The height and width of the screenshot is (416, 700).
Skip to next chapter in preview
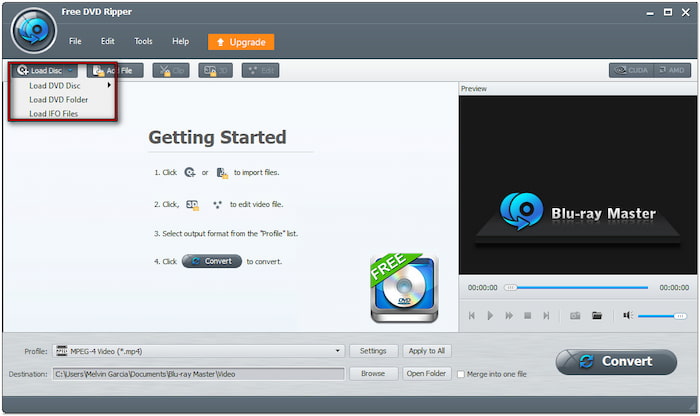click(546, 316)
